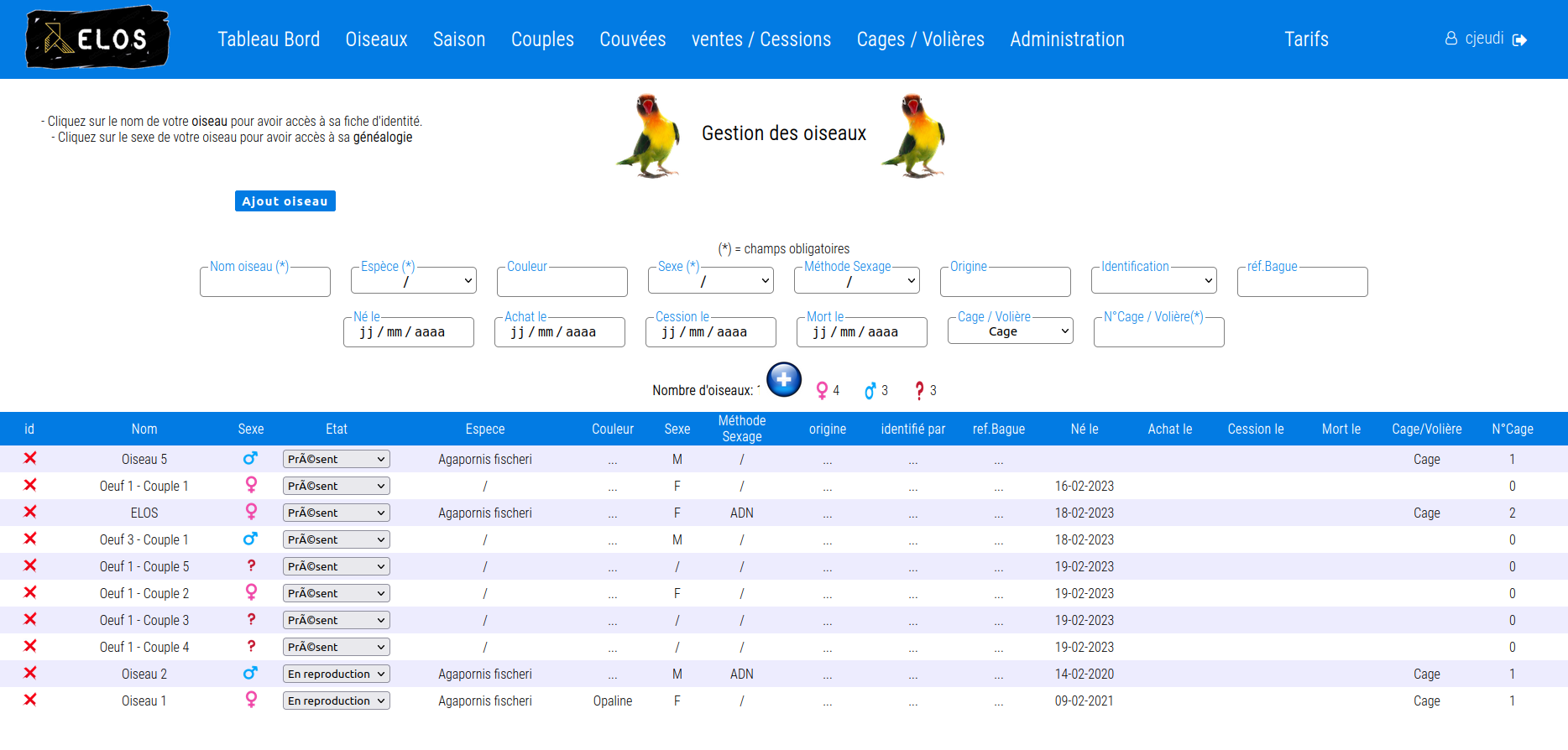The image size is (1568, 750).
Task: Open the Couvées menu
Action: tap(633, 39)
